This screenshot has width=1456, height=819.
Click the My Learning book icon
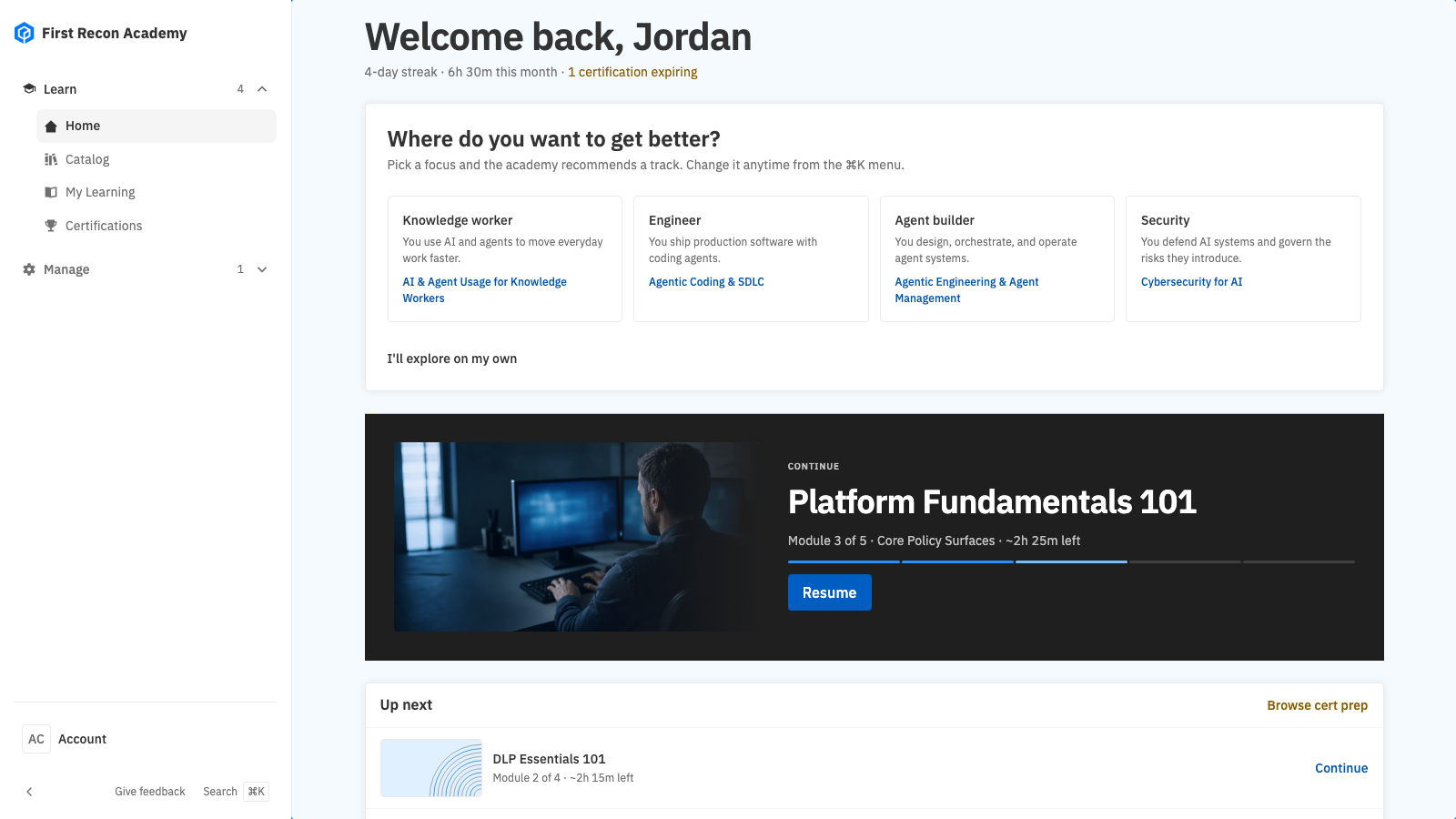(x=51, y=192)
